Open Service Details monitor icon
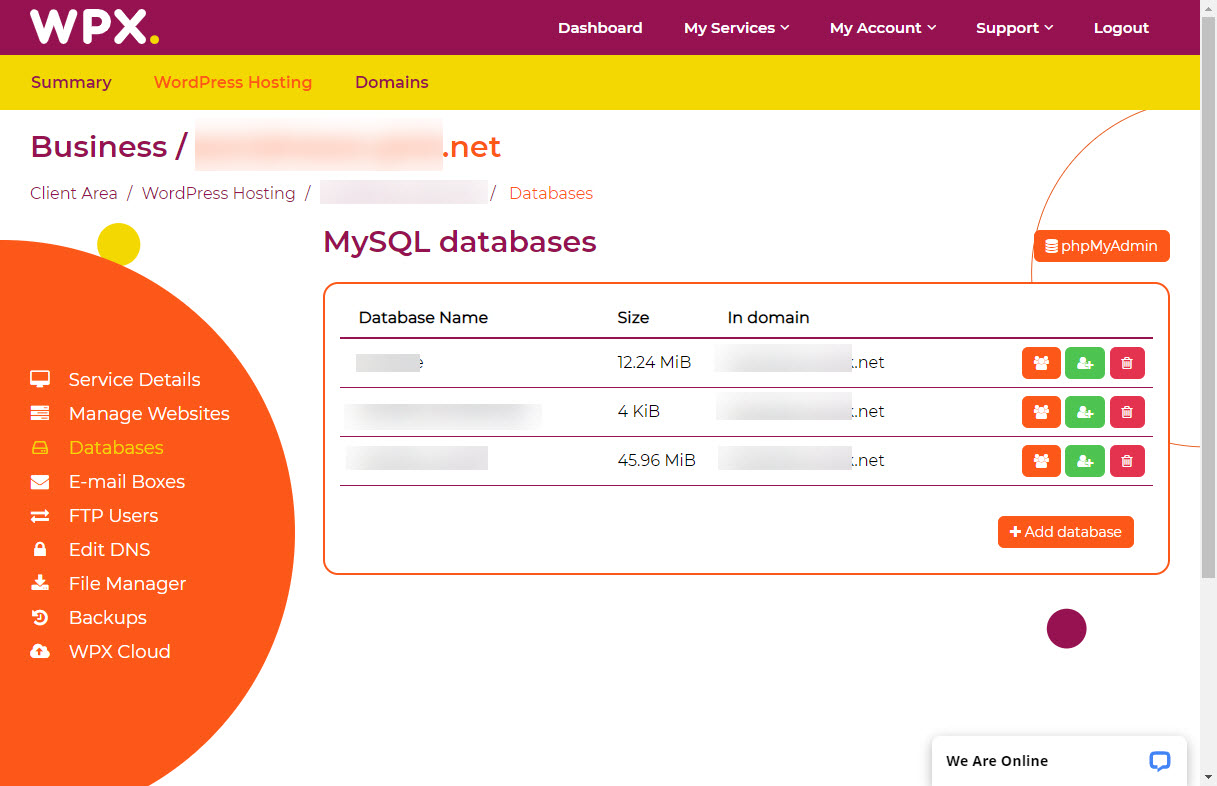 (40, 379)
